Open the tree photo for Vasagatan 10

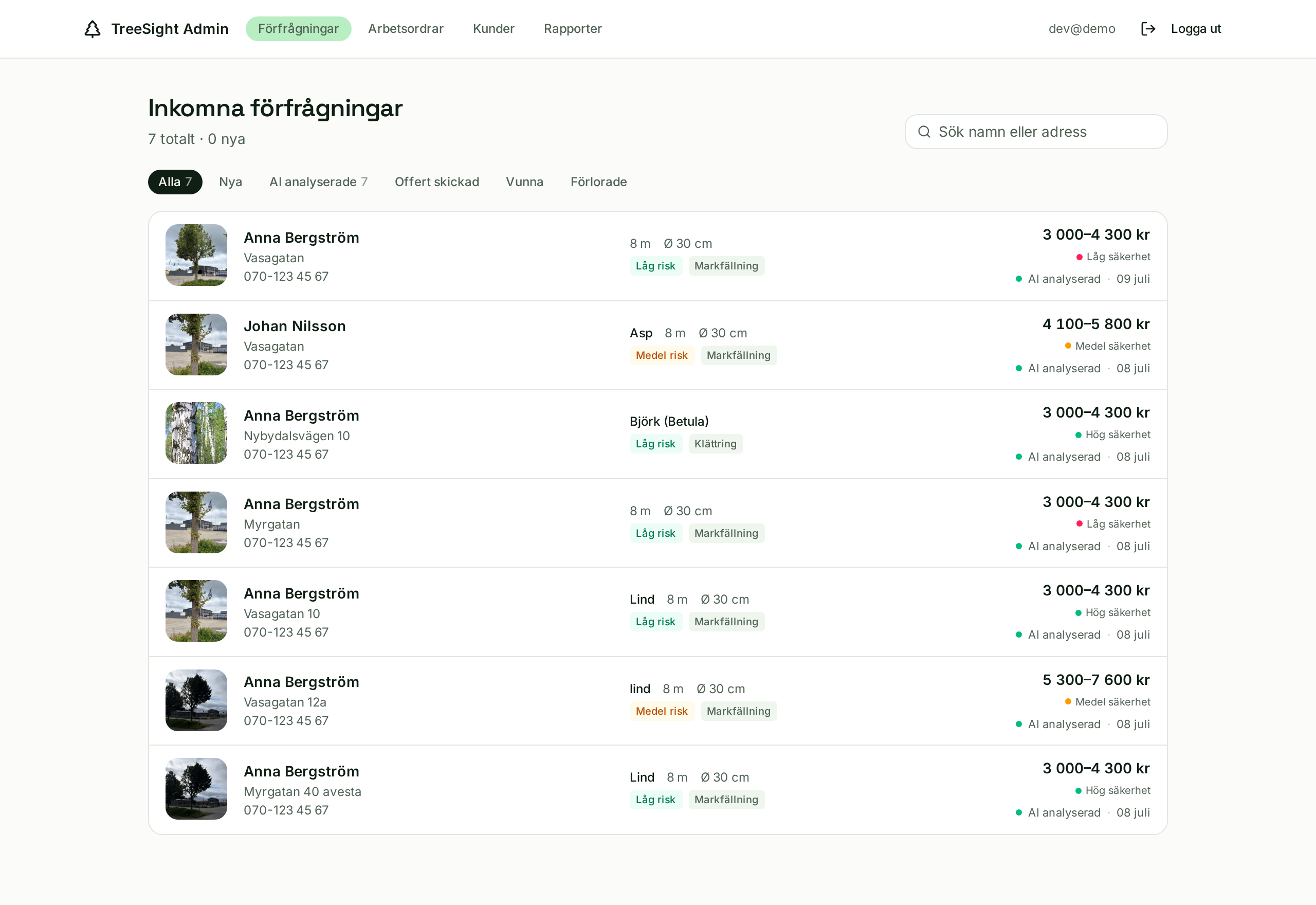coord(196,611)
